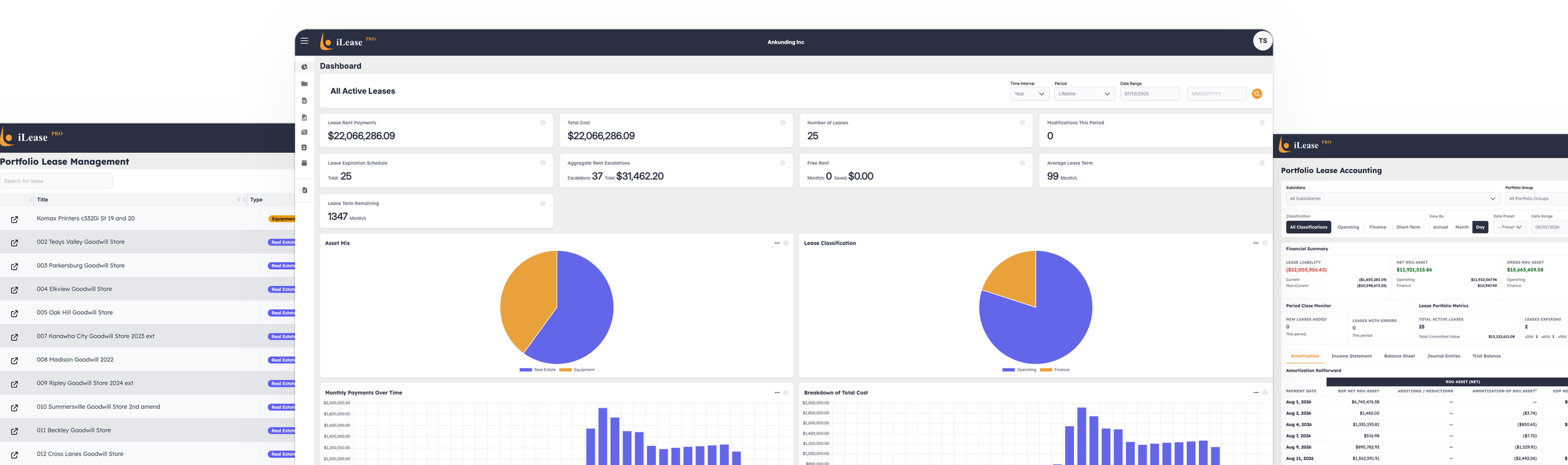This screenshot has height=465, width=1568.
Task: Open Monthly Payments Over Time options ellipsis
Action: (777, 393)
